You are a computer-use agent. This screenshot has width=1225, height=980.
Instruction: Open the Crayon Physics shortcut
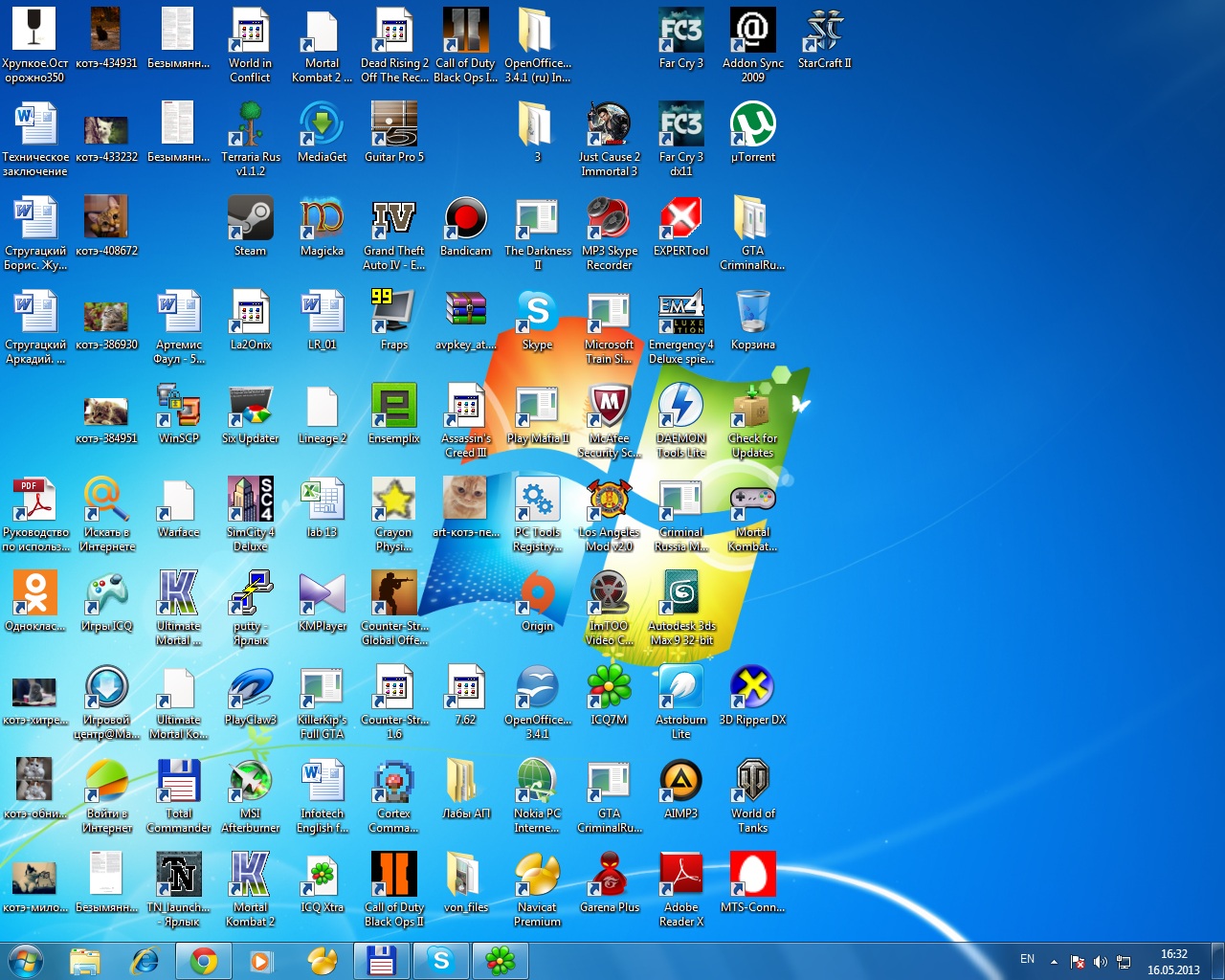pos(393,515)
